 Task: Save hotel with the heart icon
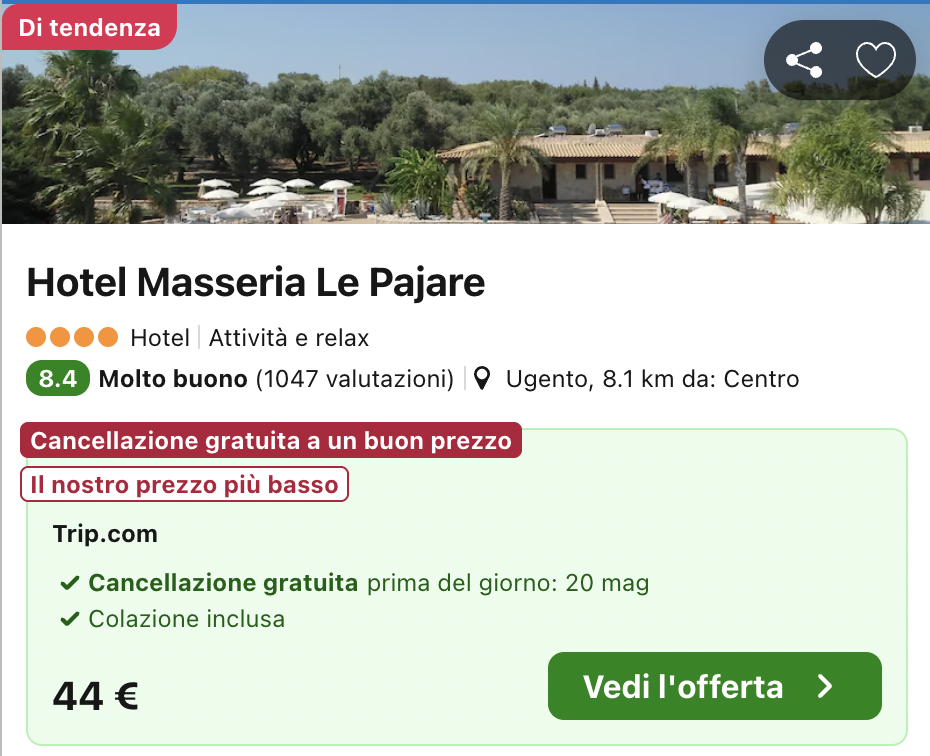[876, 61]
